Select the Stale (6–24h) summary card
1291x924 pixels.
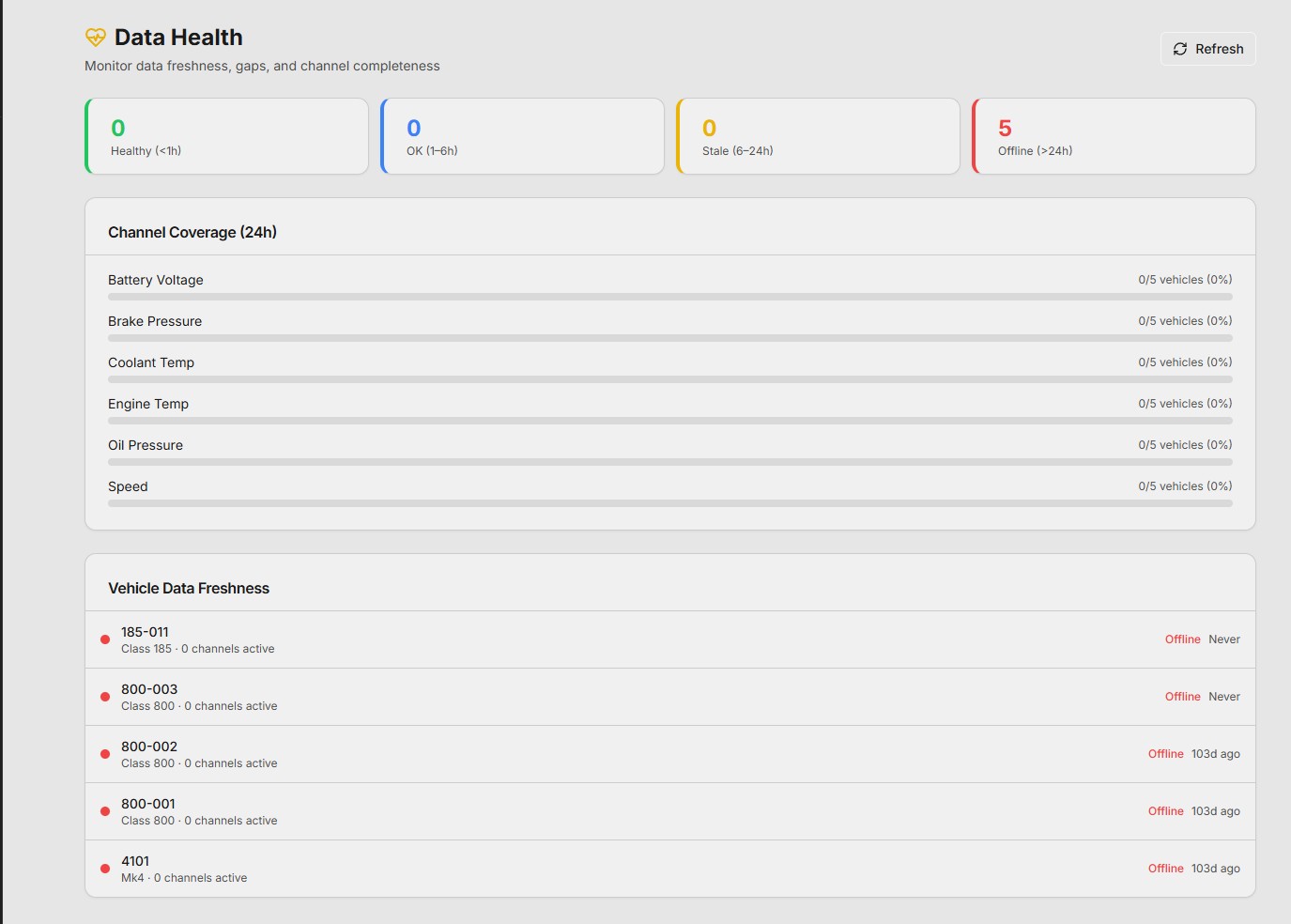click(x=818, y=136)
